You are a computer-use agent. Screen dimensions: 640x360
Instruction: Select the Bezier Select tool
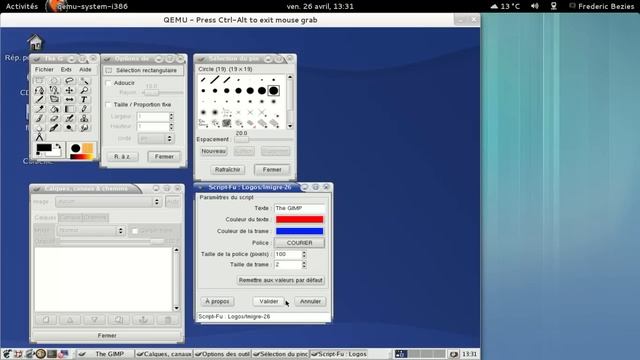pos(39,90)
